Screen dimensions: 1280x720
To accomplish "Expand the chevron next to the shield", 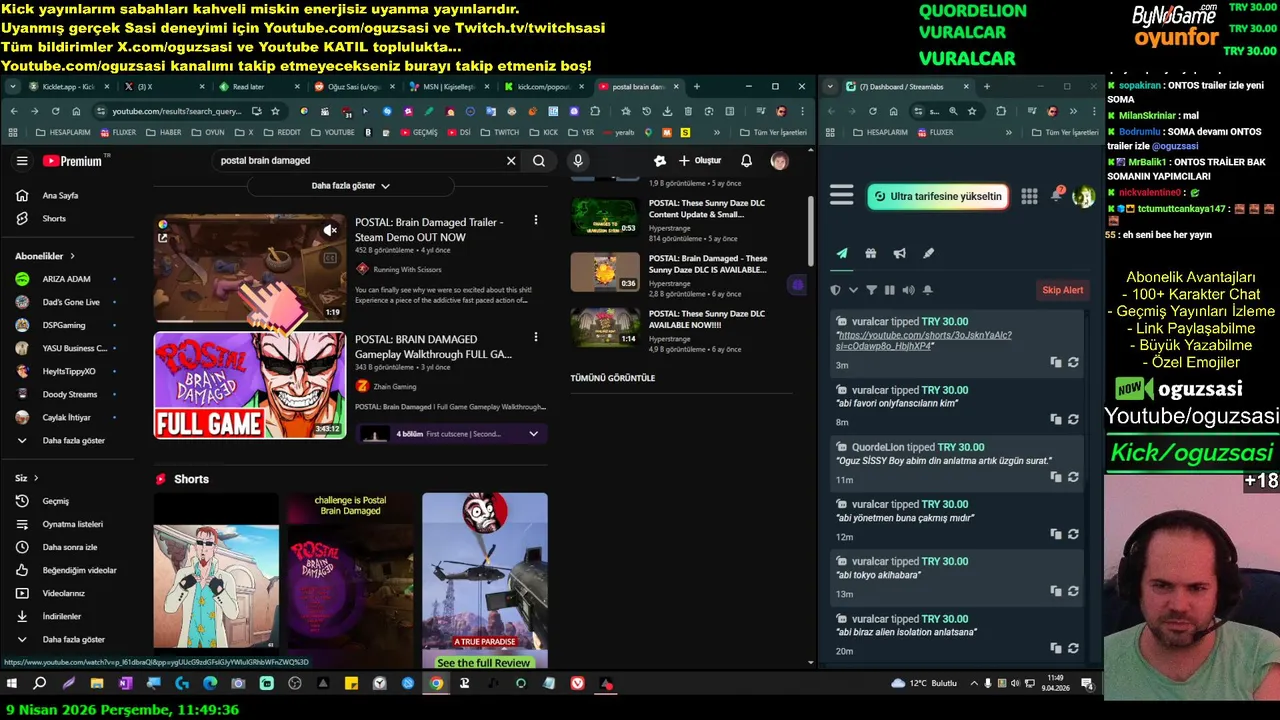I will coord(853,290).
